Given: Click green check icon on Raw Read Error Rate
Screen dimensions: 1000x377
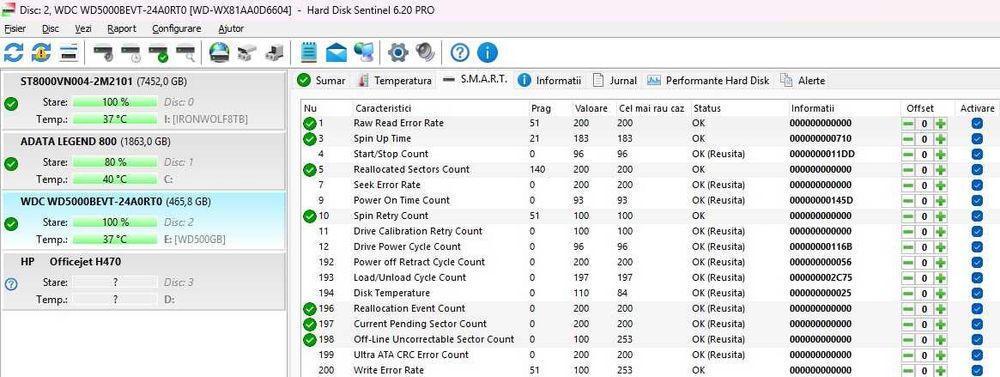Looking at the screenshot, I should (310, 123).
